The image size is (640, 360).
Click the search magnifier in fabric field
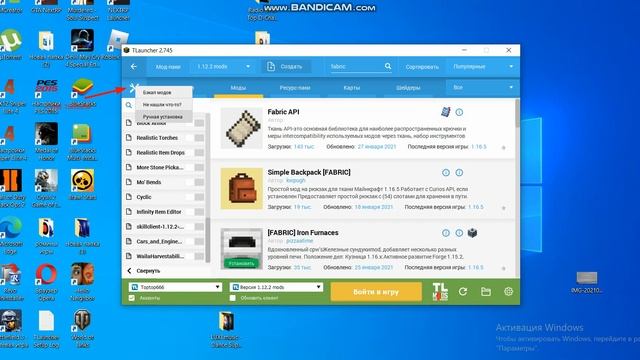coord(388,66)
